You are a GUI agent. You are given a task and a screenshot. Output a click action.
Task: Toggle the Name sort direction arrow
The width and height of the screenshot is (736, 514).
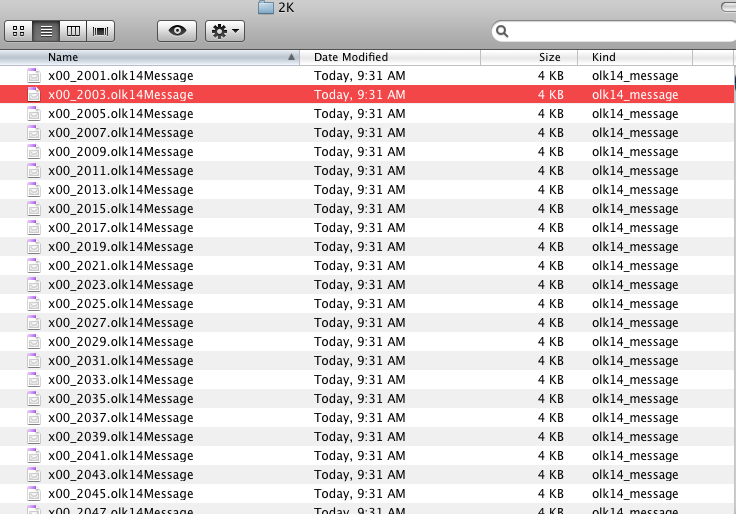[x=291, y=57]
